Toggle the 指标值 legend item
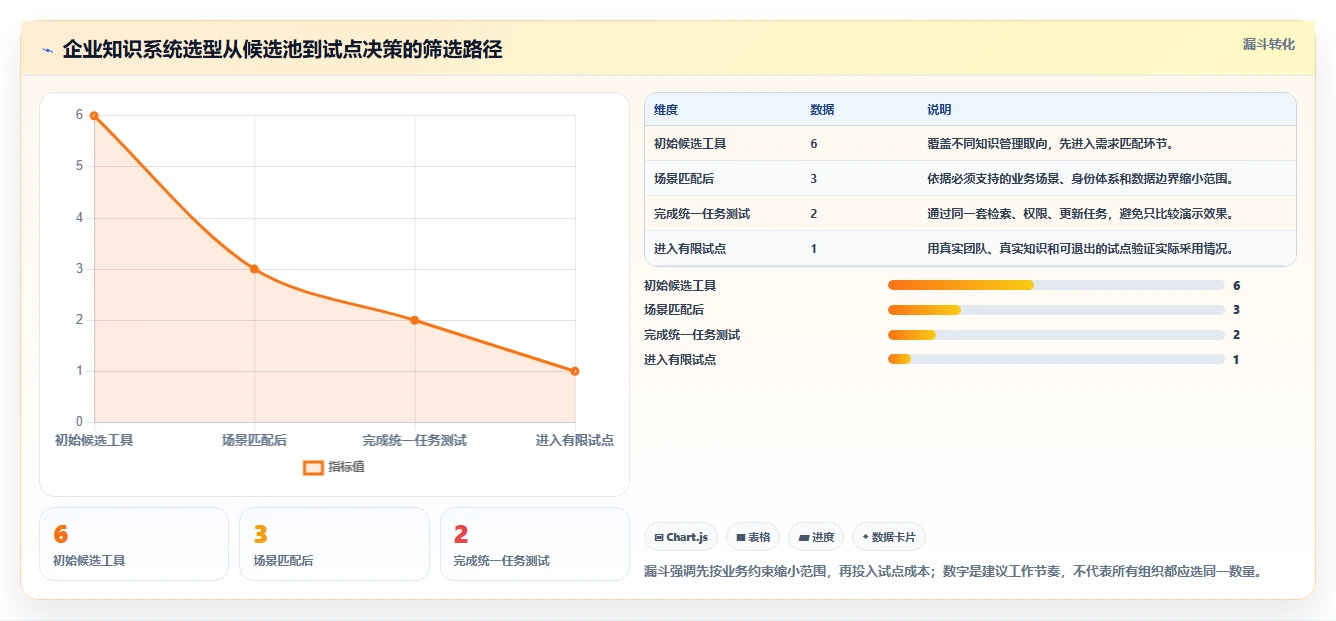1336x621 pixels. pos(334,467)
